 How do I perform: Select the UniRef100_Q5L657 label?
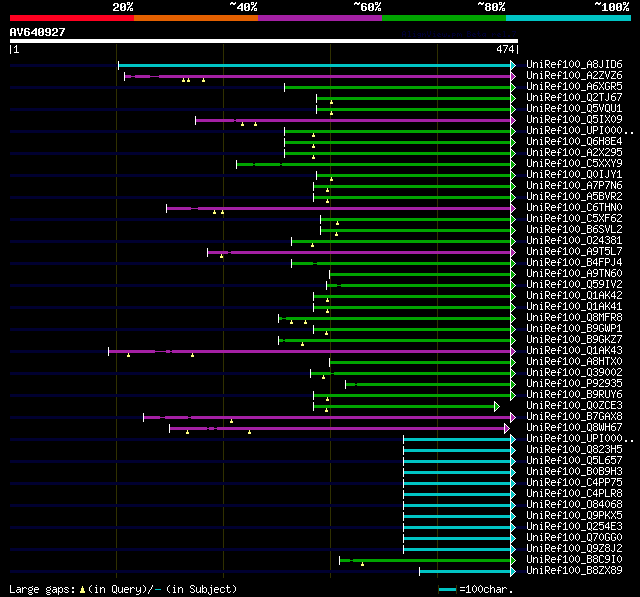574,461
